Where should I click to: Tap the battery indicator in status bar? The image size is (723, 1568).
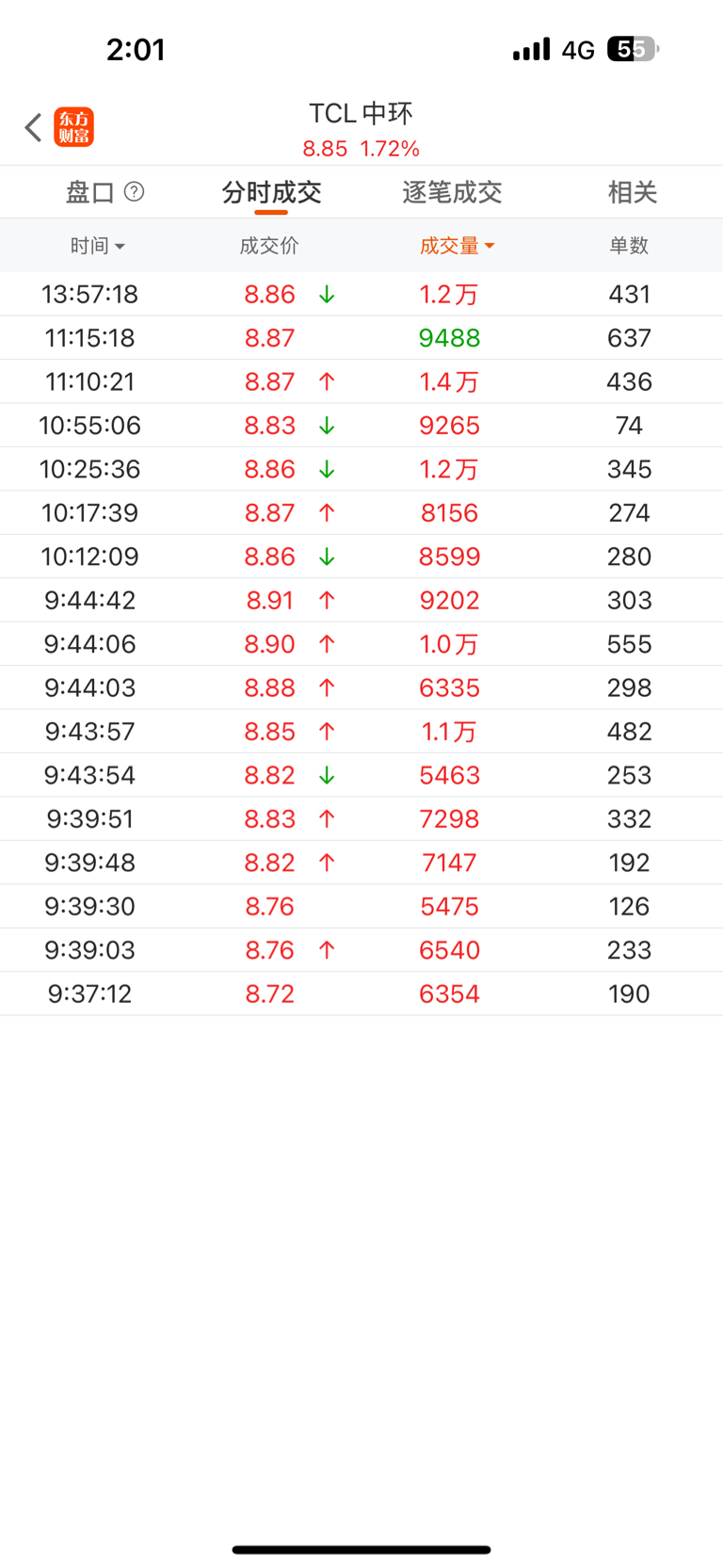pos(633,49)
